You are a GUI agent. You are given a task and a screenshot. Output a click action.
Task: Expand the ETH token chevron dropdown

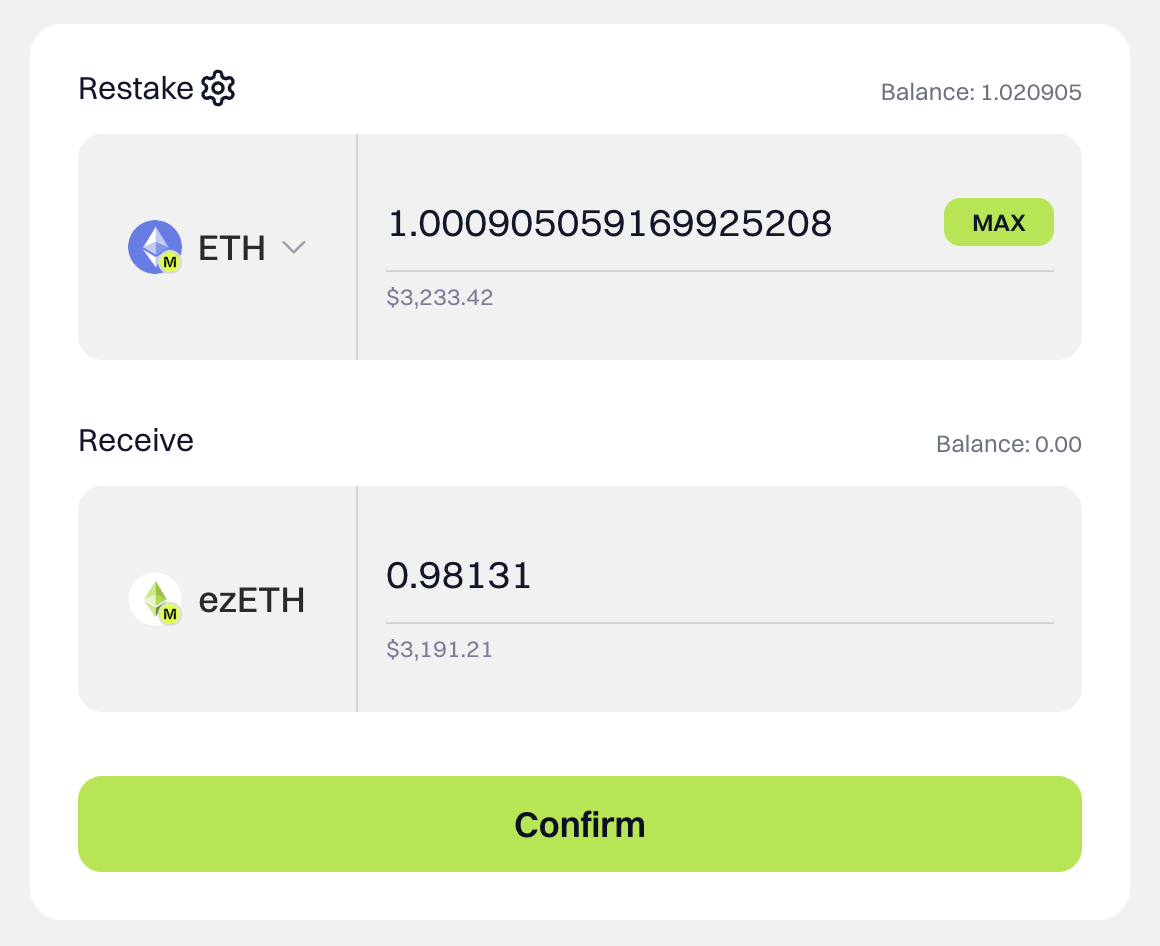click(293, 247)
